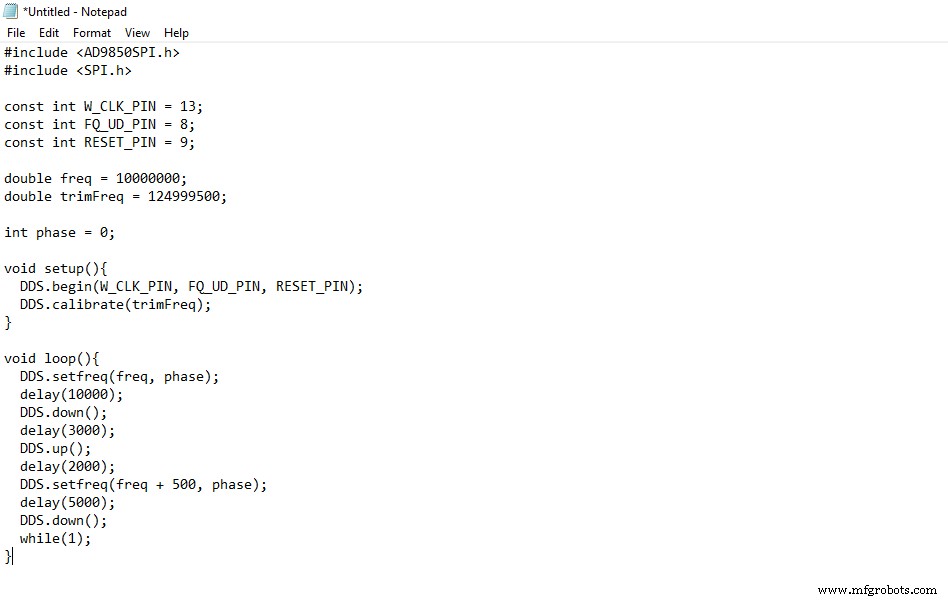Place cursor on "int phase = 0;"
This screenshot has height=600, width=948.
[60, 232]
